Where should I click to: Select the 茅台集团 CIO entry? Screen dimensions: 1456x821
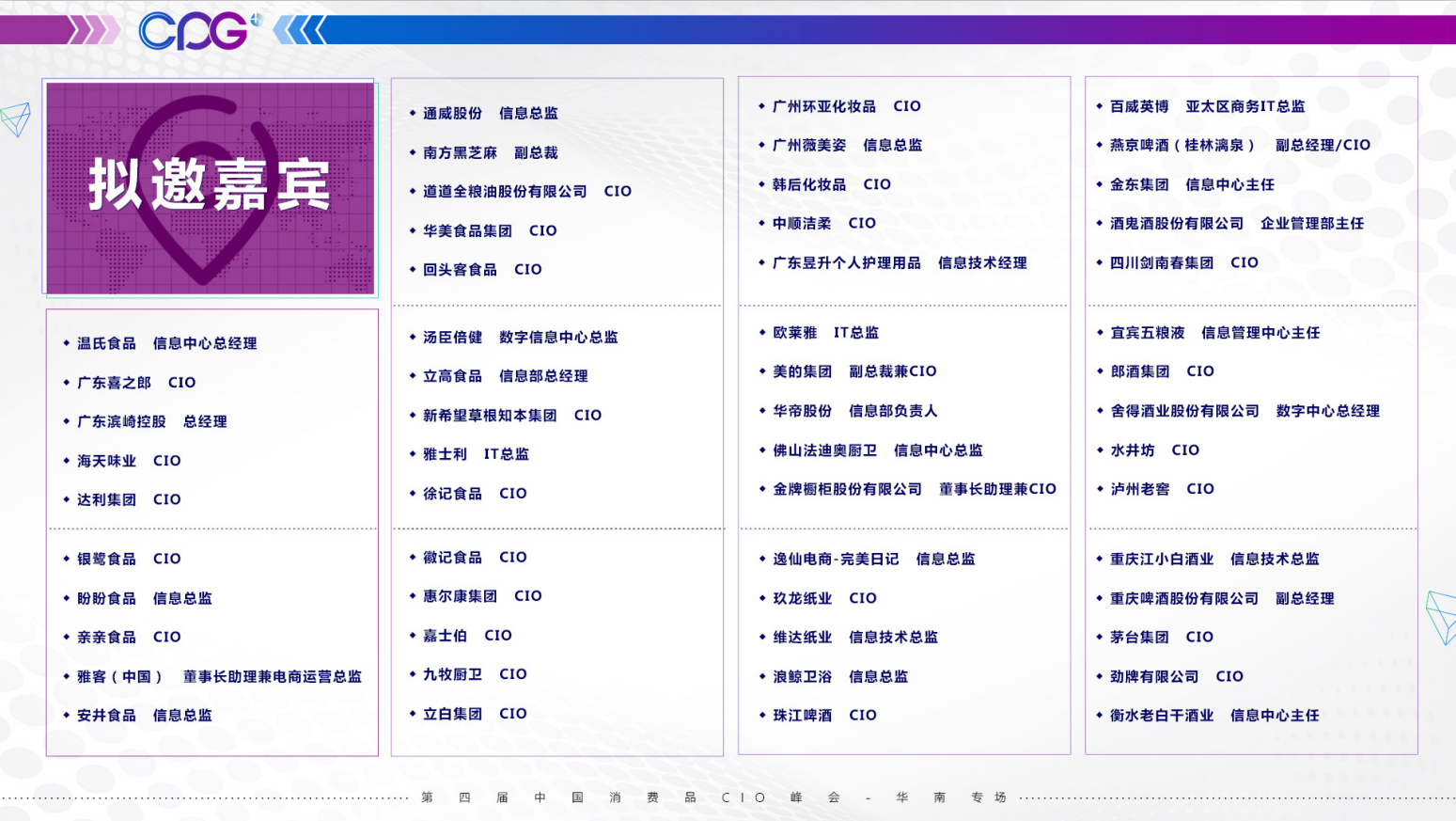[x=1162, y=637]
